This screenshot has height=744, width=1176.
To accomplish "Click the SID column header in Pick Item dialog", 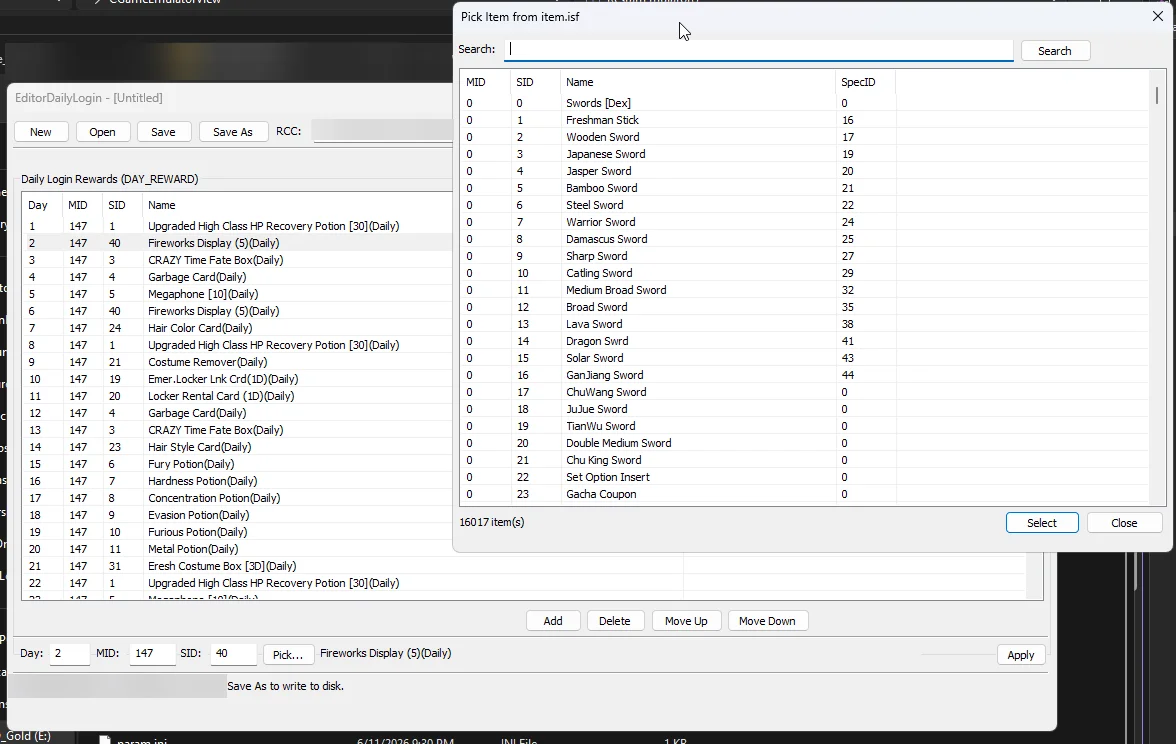I will (536, 82).
